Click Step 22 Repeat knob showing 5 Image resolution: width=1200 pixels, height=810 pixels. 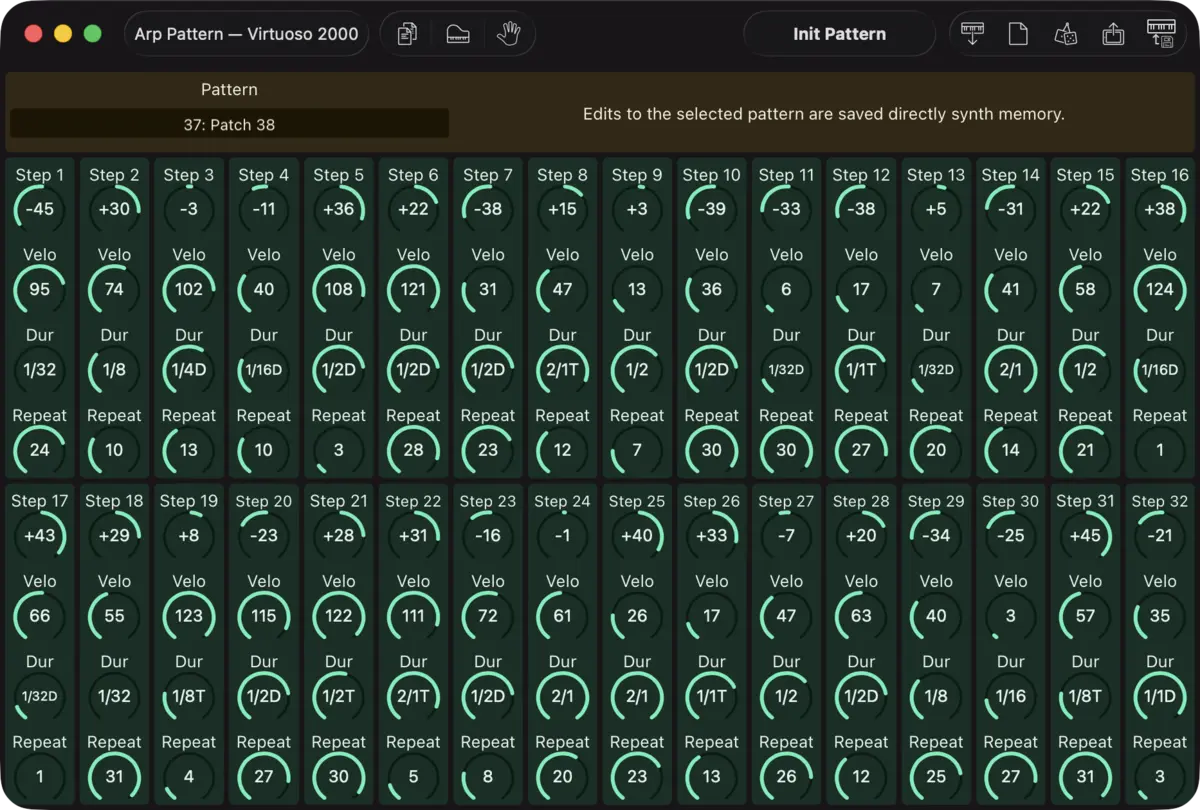(x=413, y=776)
